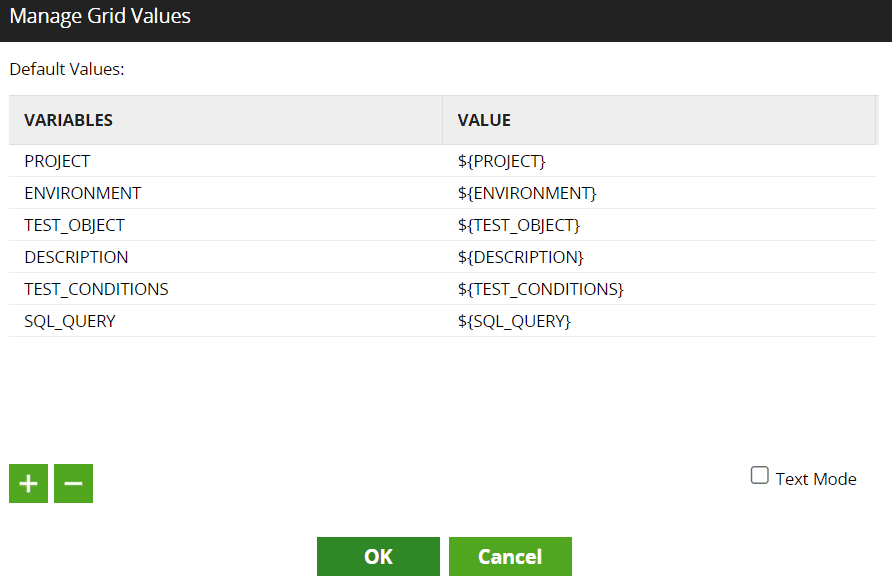Screen dimensions: 892x588
Task: Click the Text Mode label
Action: click(x=816, y=479)
